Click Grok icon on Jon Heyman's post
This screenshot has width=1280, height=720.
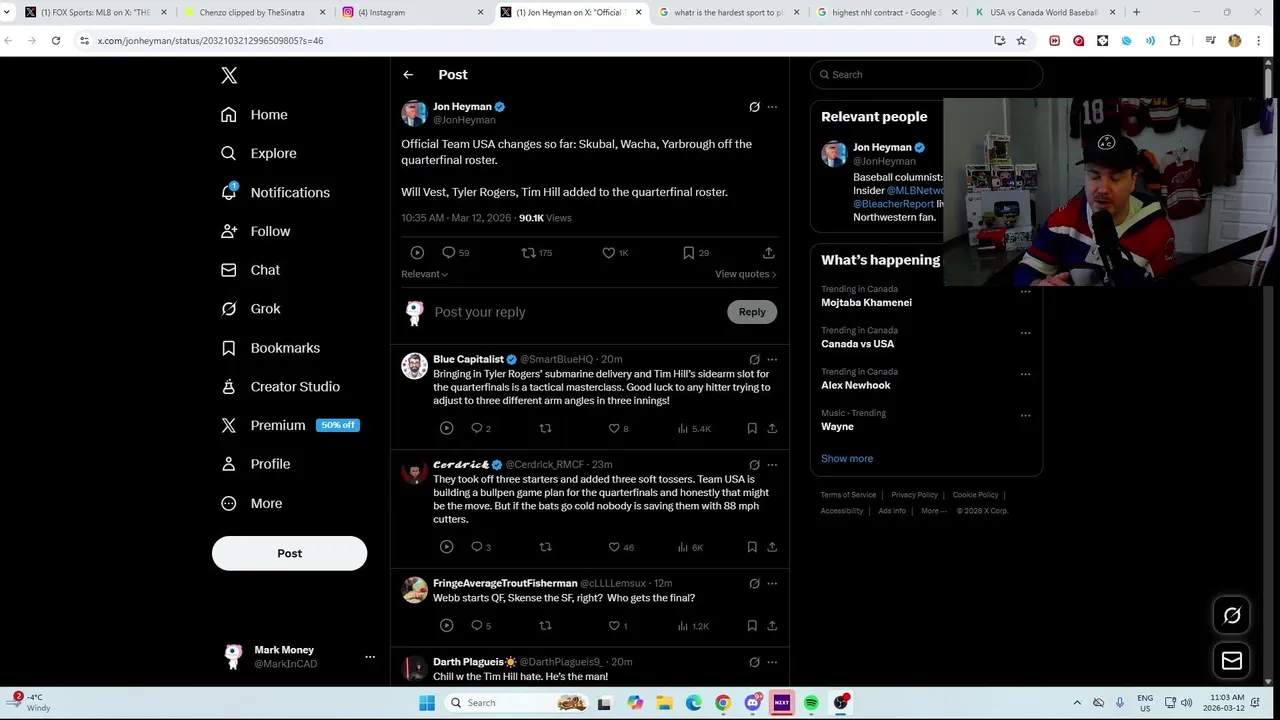tap(754, 107)
